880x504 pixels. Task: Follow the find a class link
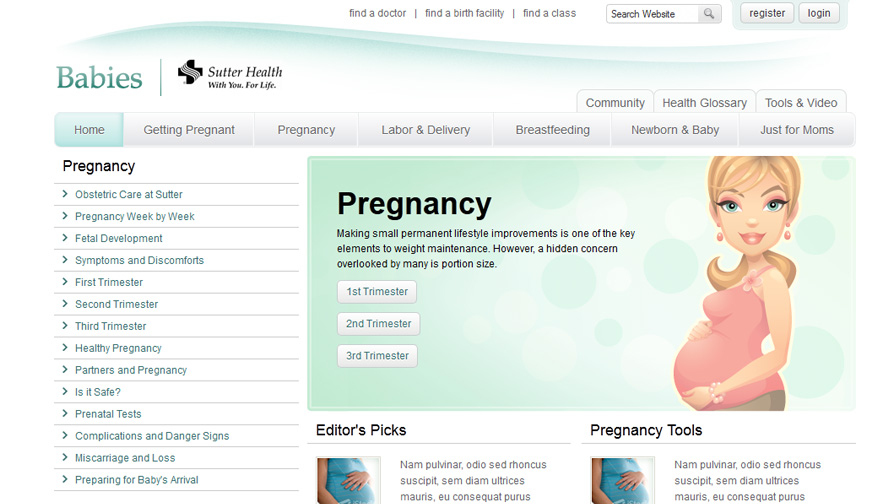(x=549, y=13)
